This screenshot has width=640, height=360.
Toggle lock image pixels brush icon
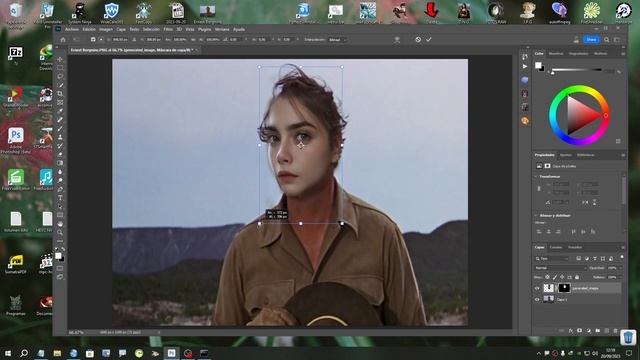point(555,277)
